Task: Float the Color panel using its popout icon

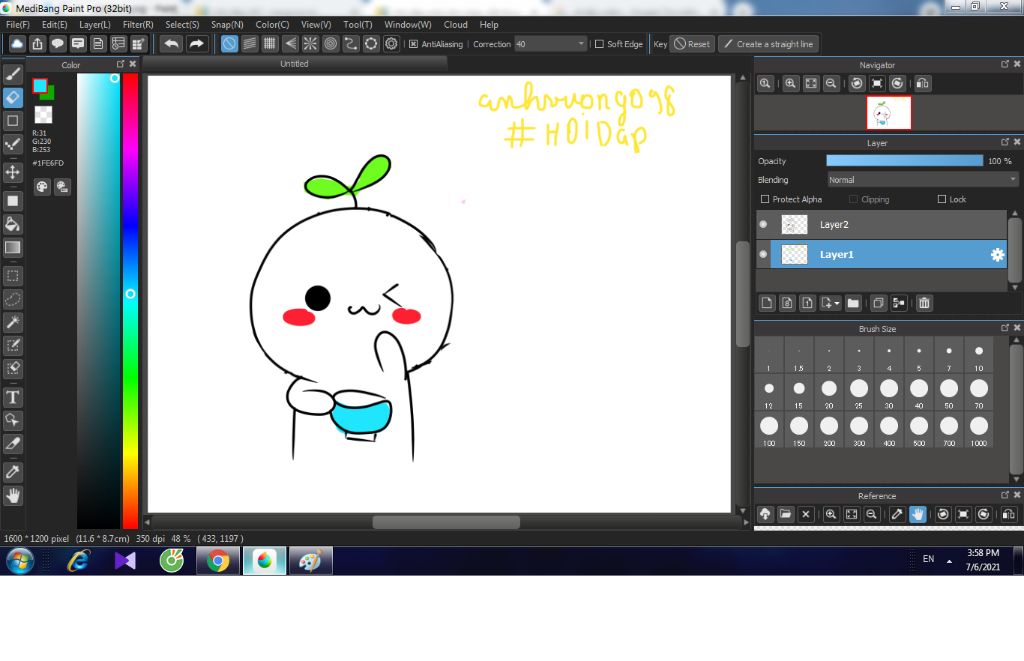Action: coord(120,64)
